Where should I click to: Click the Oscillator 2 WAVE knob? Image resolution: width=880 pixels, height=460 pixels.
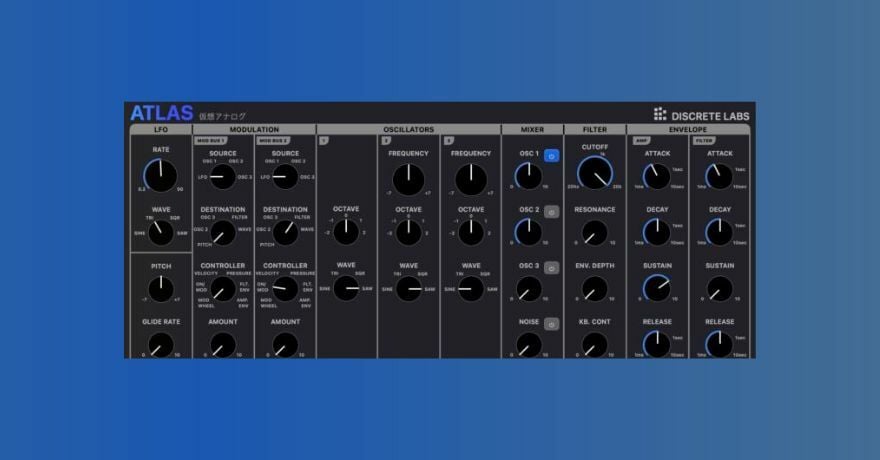coord(409,289)
